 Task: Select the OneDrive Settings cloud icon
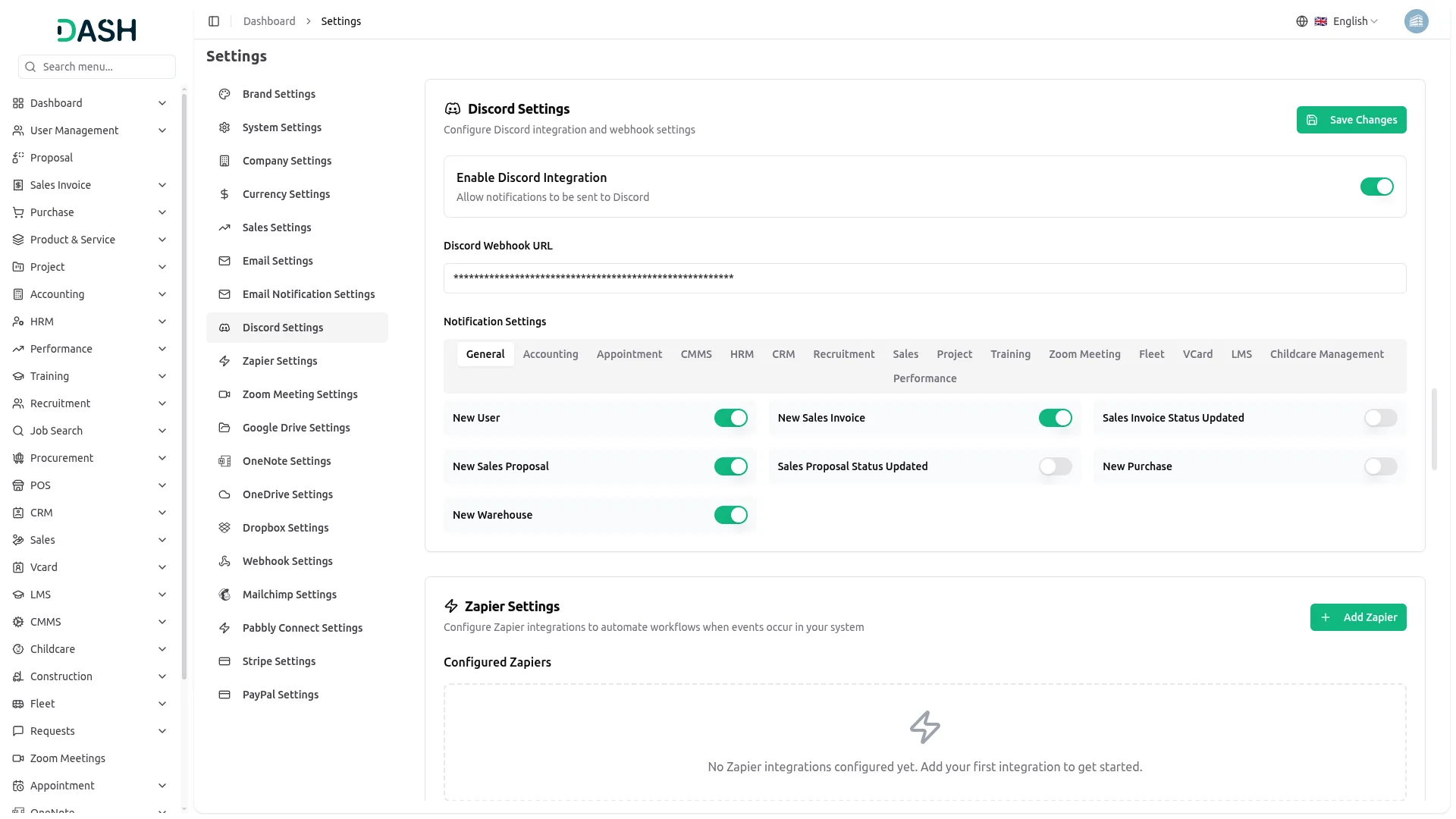224,494
